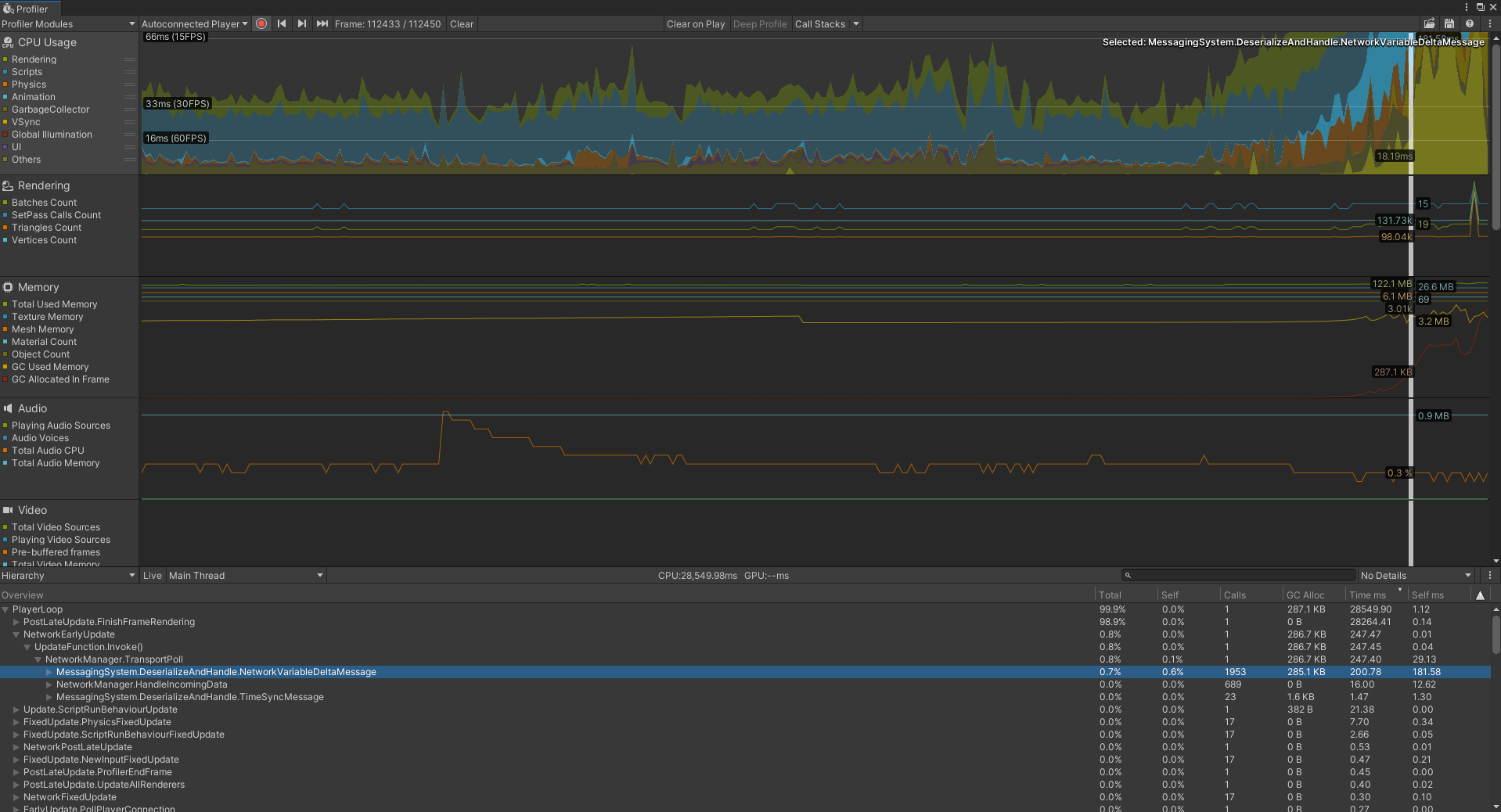Click the Texture Memory color swatch
Image resolution: width=1501 pixels, height=812 pixels.
click(5, 317)
